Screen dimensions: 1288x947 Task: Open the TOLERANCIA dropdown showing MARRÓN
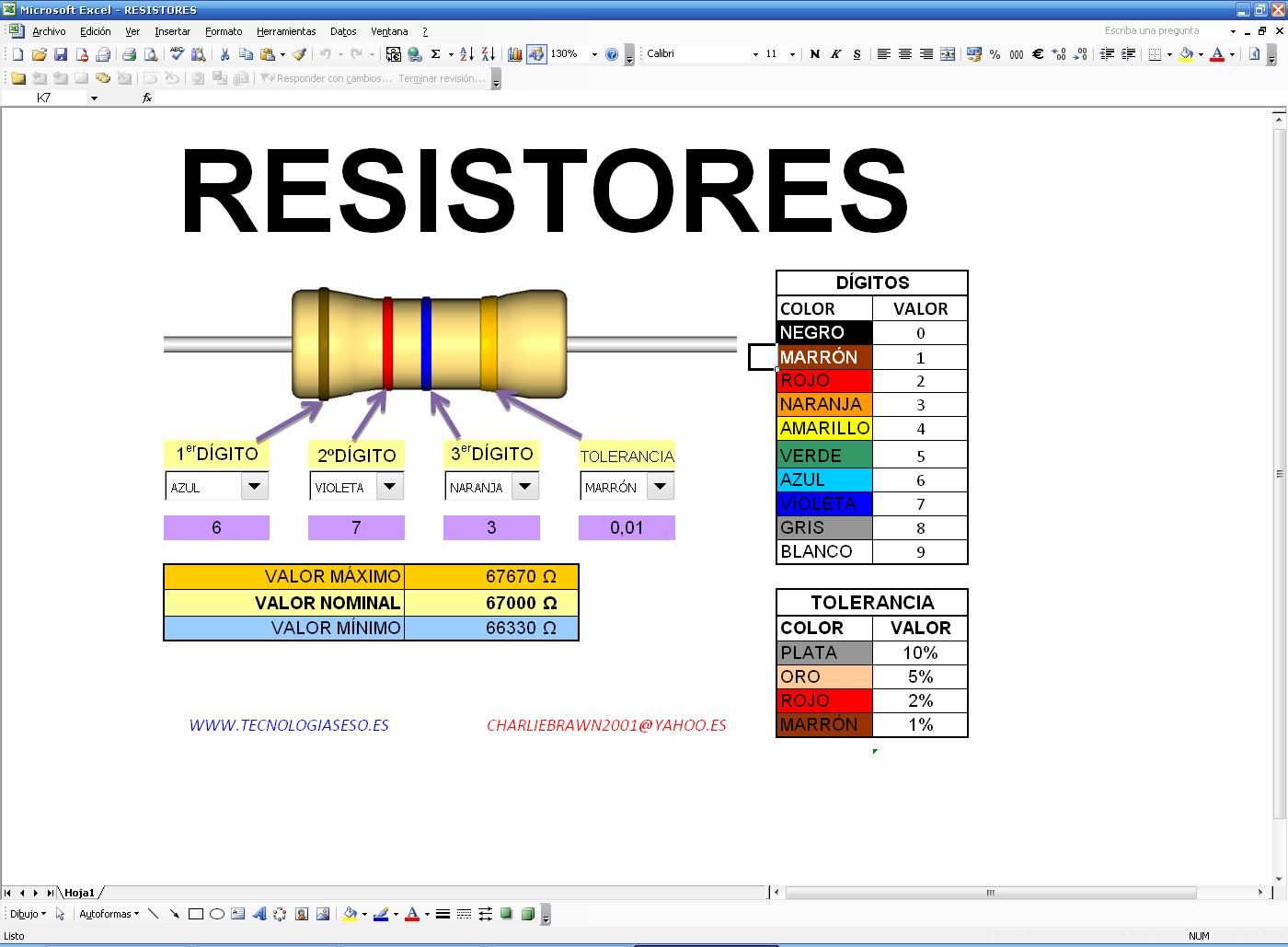(661, 486)
